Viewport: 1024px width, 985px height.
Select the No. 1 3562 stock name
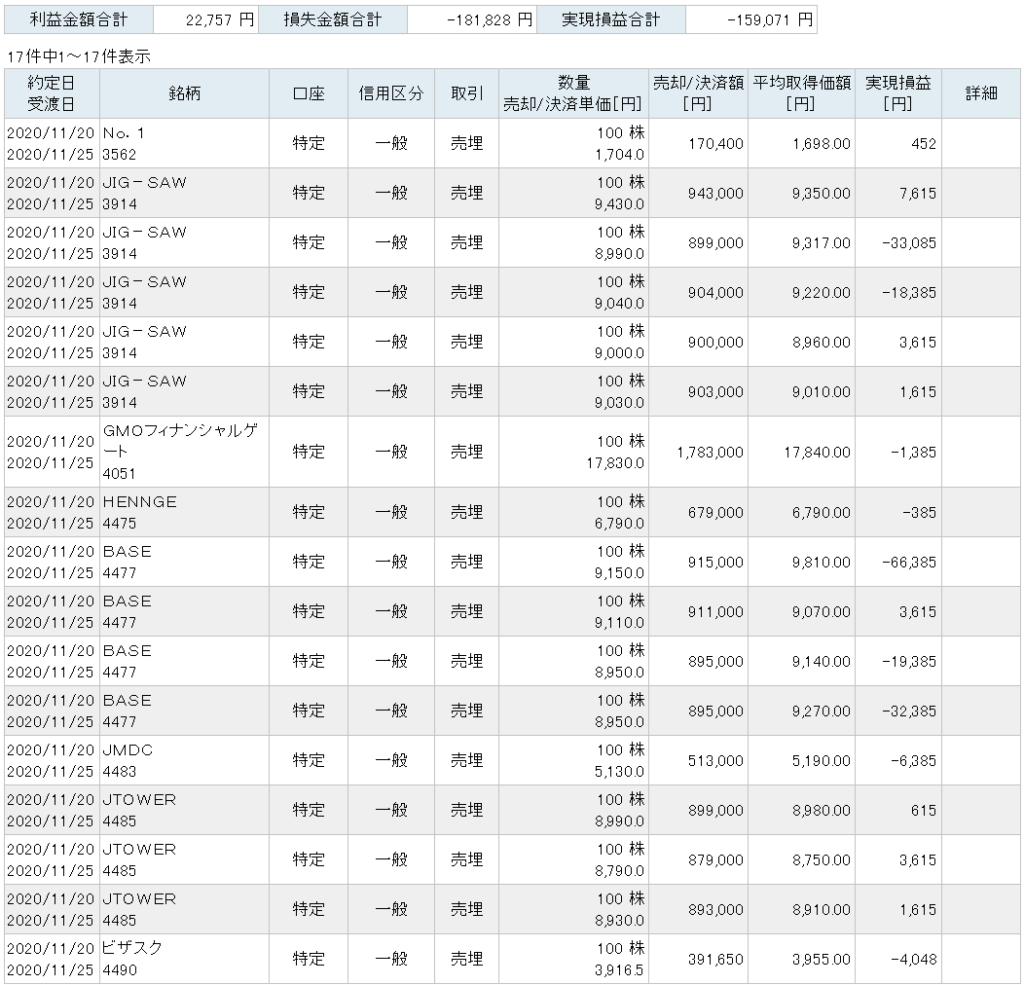point(123,144)
